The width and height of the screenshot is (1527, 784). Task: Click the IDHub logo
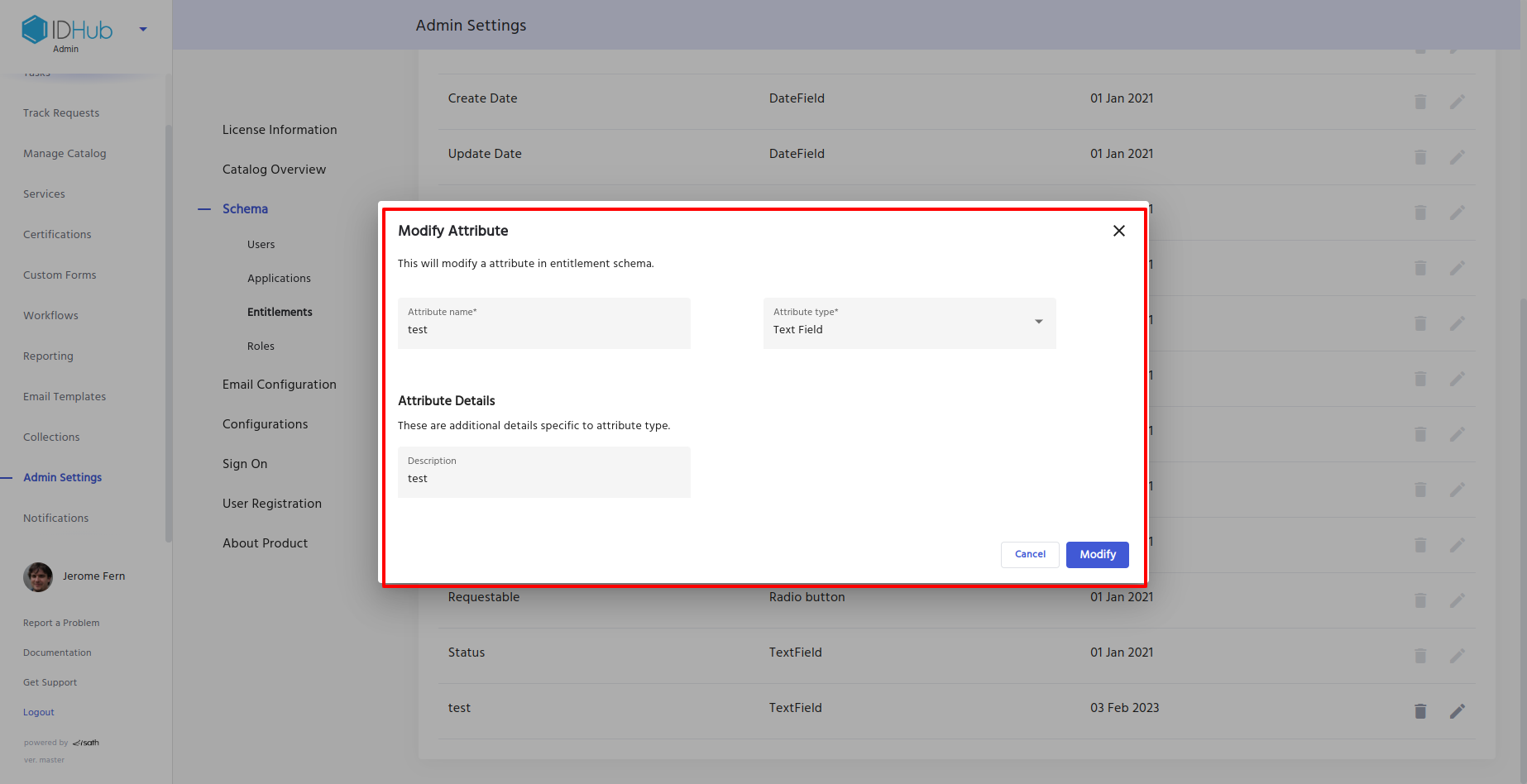coord(67,31)
